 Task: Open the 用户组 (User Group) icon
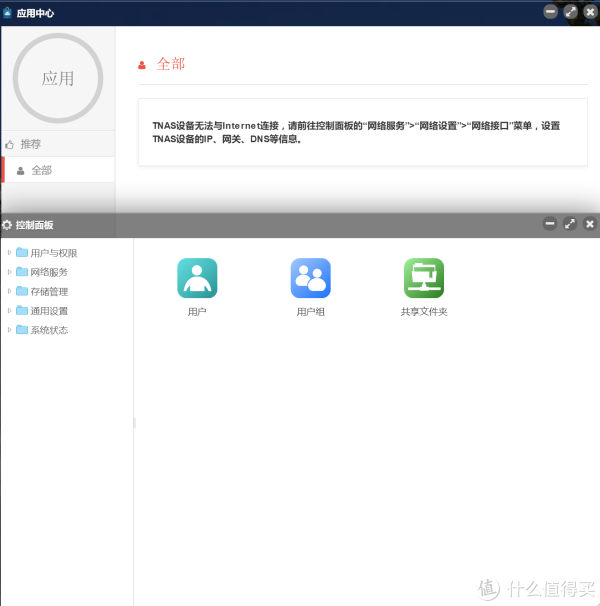(310, 278)
